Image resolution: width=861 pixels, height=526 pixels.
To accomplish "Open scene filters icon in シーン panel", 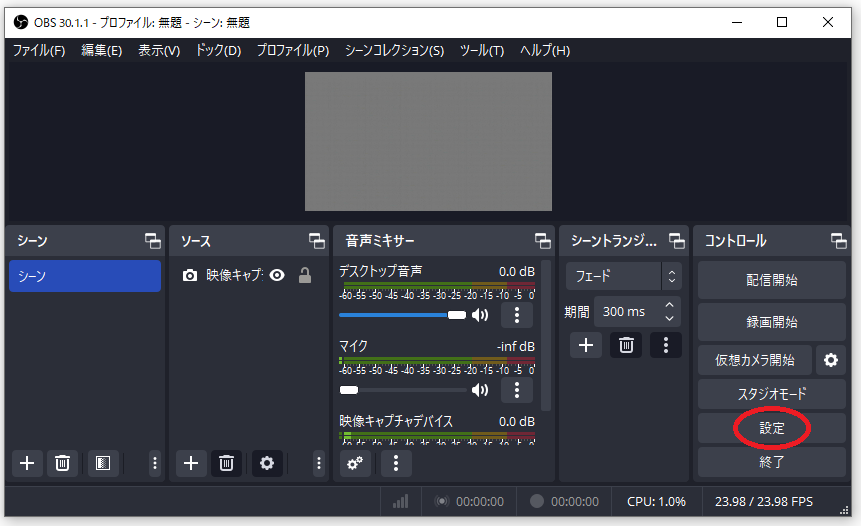I will 103,463.
